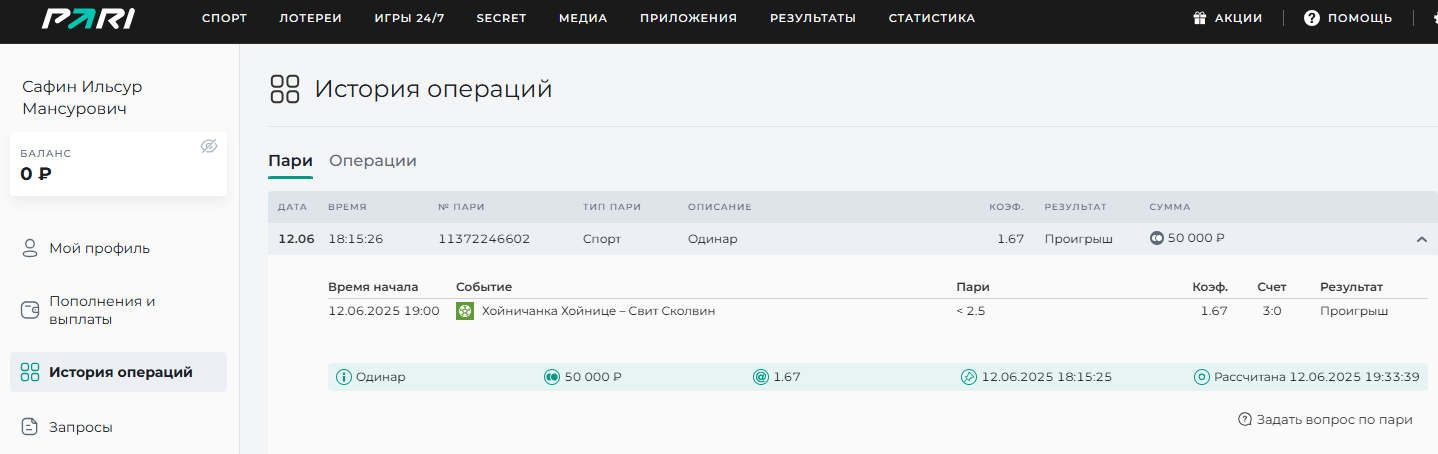The image size is (1438, 454).
Task: Click event Хойничанка Хойнице – Свит Сколвин
Action: pyautogui.click(x=598, y=311)
